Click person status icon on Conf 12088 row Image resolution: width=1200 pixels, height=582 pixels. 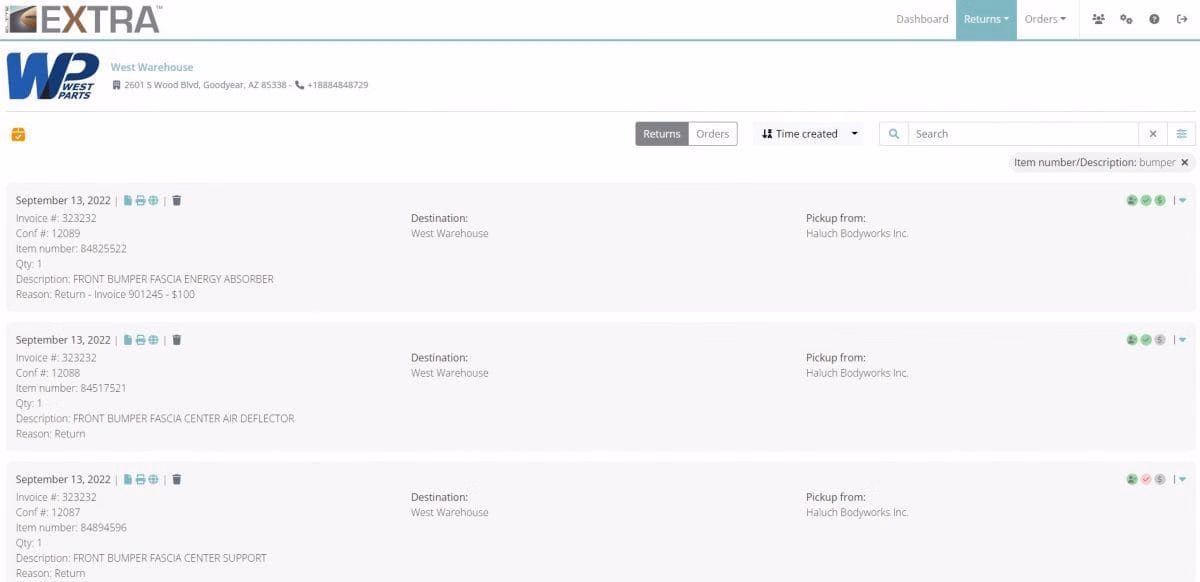tap(1132, 340)
